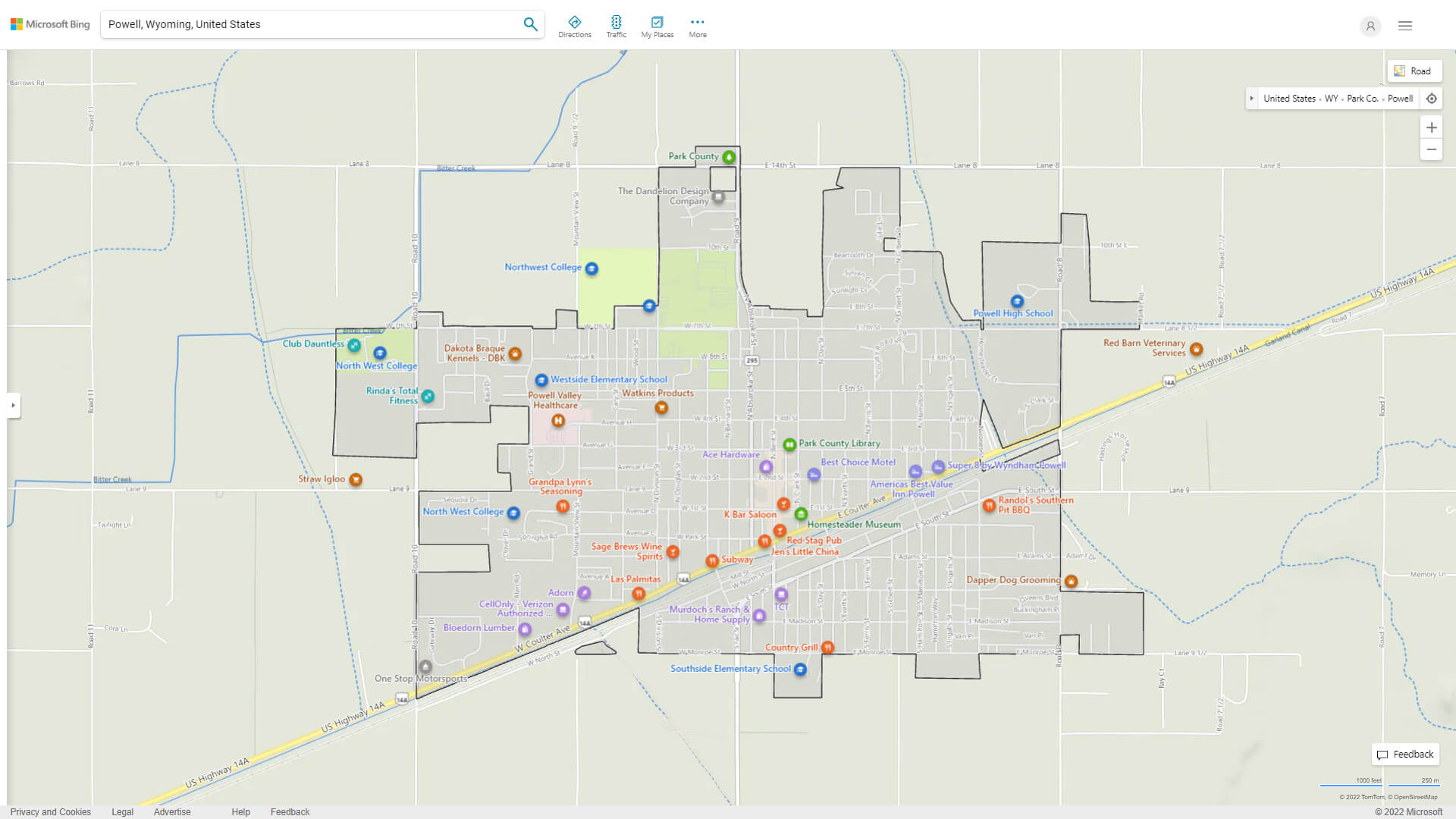Open the hamburger menu at top right
This screenshot has height=819, width=1456.
pyautogui.click(x=1404, y=25)
